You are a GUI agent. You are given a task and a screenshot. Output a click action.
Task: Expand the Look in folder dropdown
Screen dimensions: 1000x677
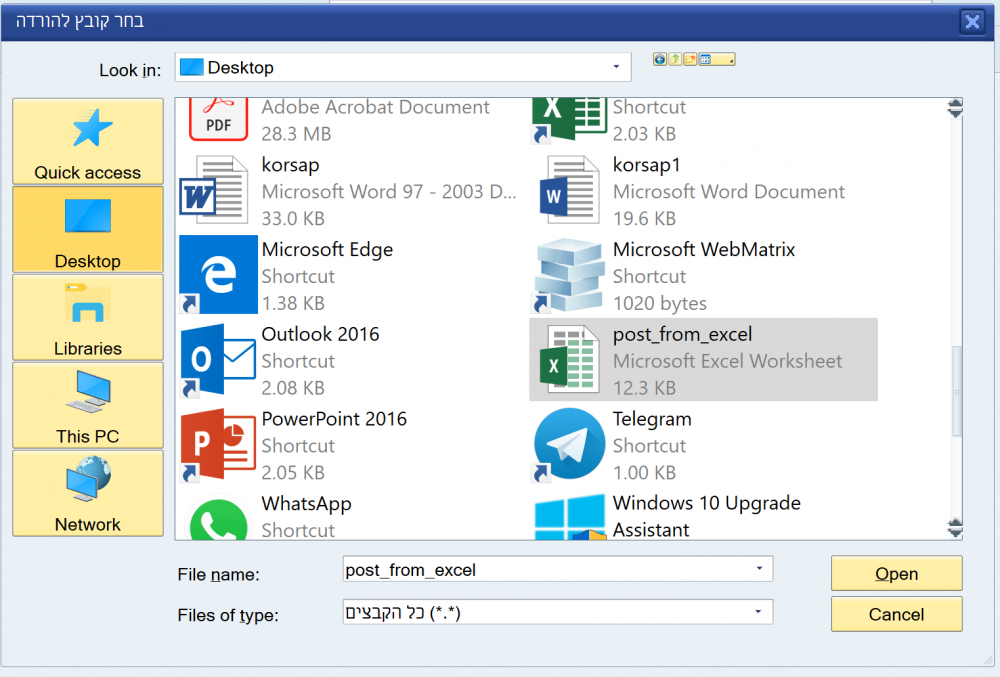tap(616, 67)
